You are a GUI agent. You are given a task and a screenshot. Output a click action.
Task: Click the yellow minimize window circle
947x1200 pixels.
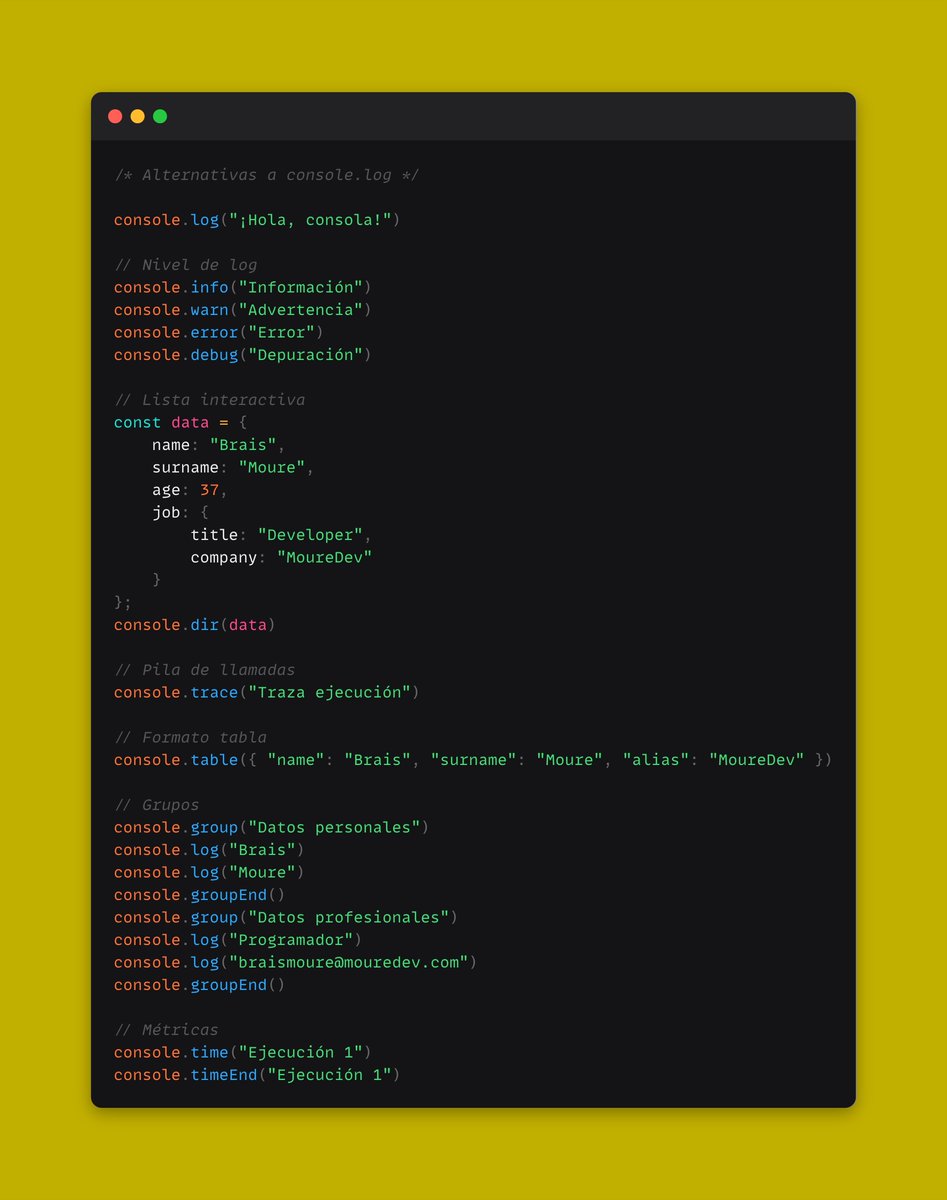(x=137, y=116)
